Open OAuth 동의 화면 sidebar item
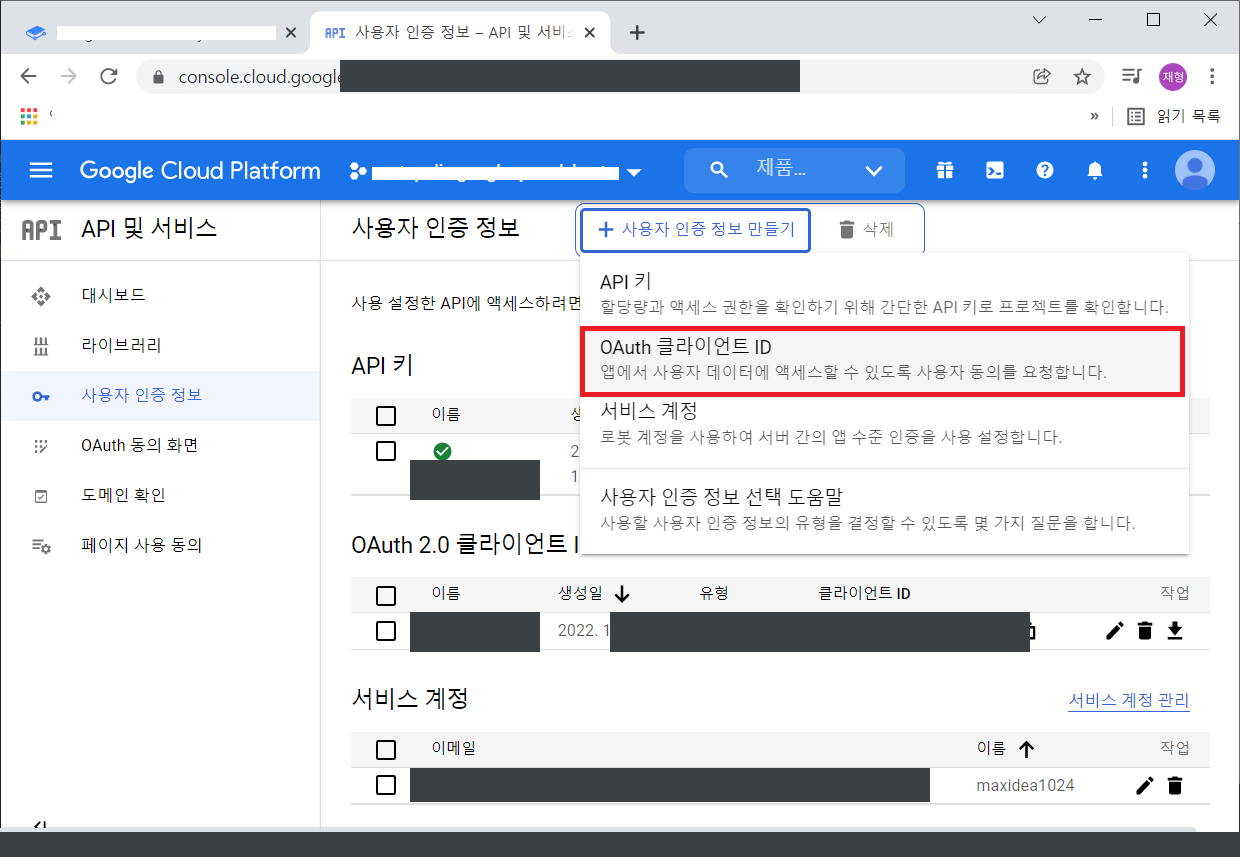 [x=160, y=445]
